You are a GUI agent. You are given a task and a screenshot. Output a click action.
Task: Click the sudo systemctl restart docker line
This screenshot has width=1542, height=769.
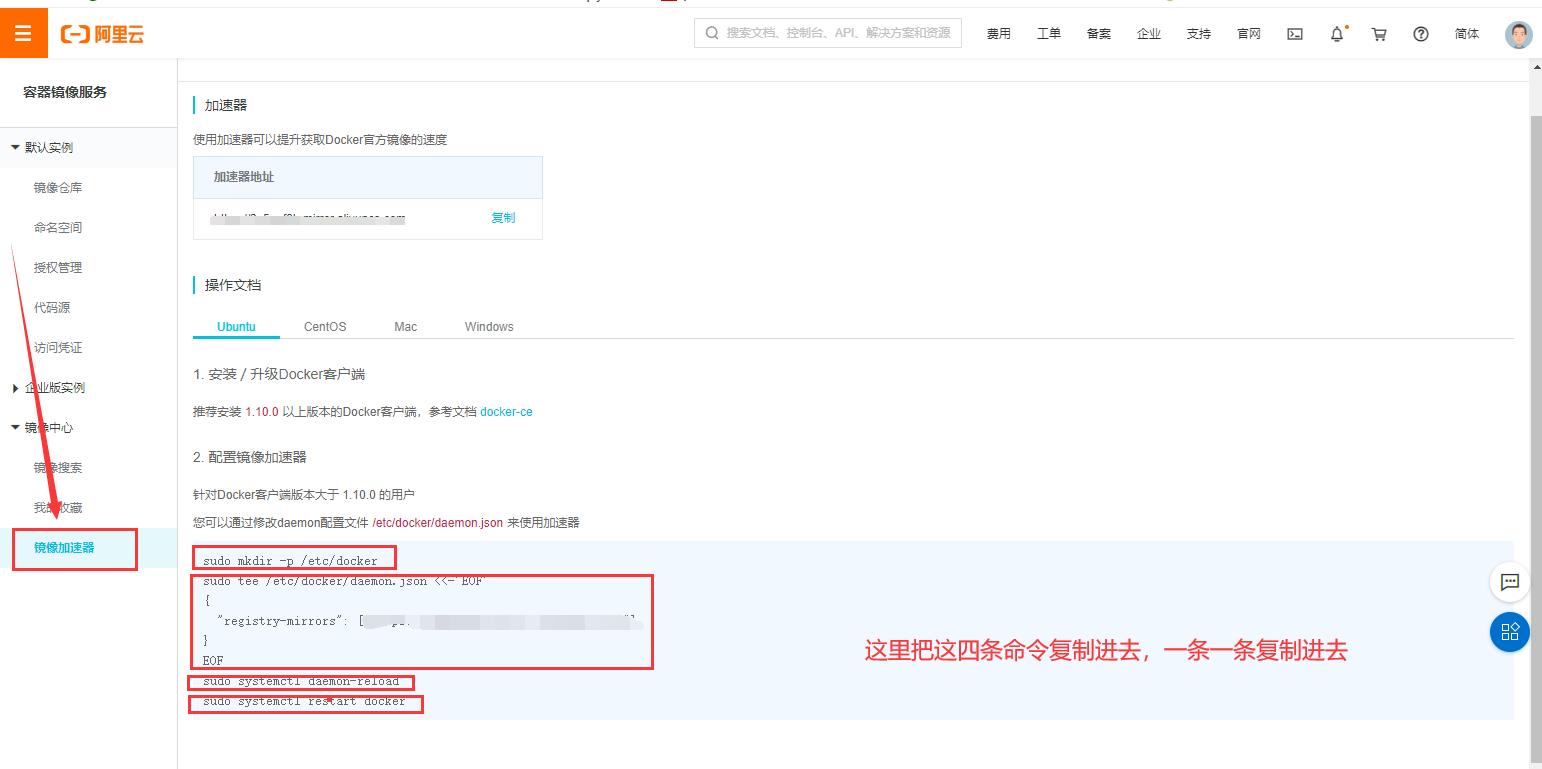point(304,701)
